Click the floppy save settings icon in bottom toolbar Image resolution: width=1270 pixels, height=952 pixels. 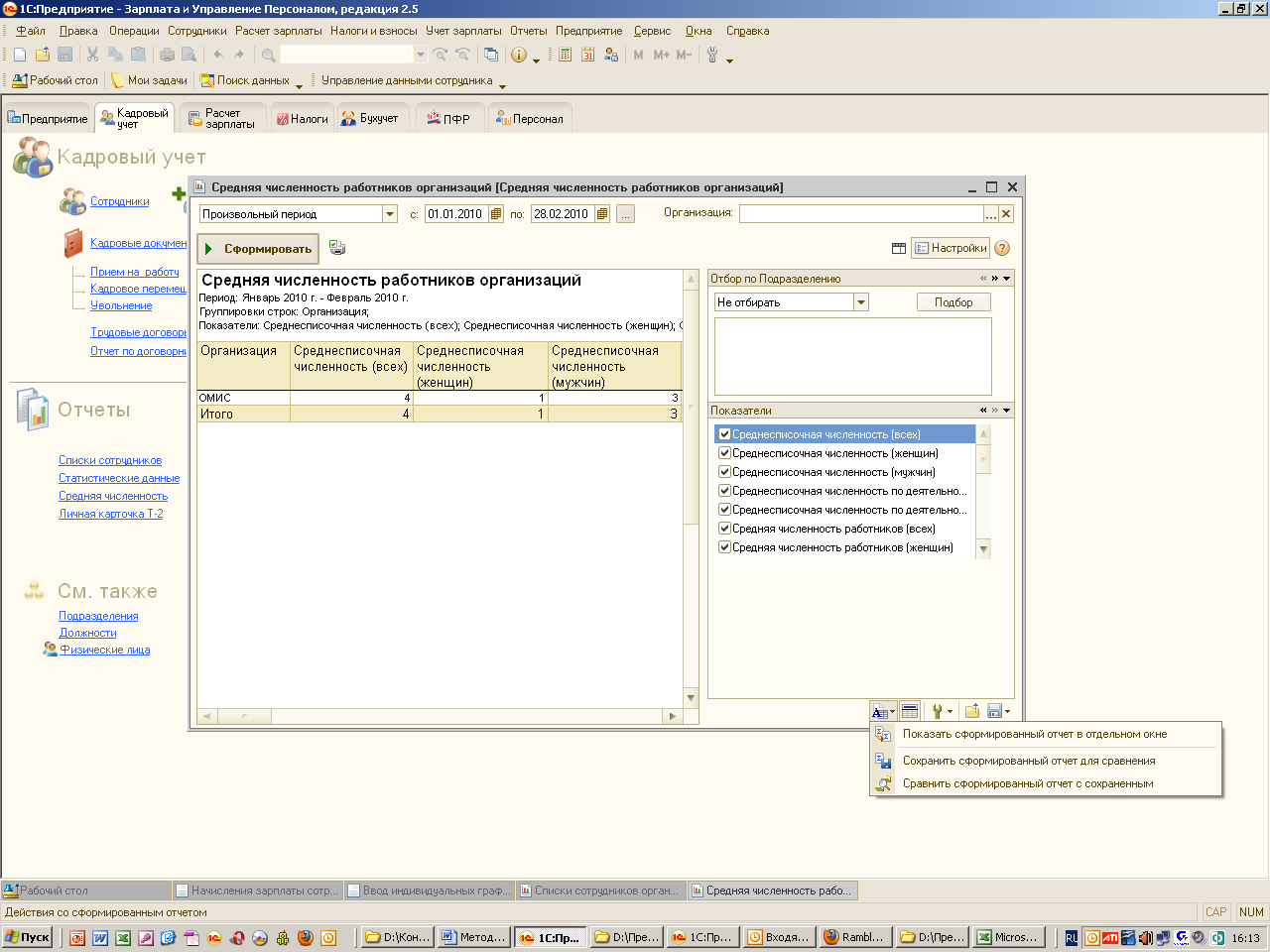click(x=994, y=711)
